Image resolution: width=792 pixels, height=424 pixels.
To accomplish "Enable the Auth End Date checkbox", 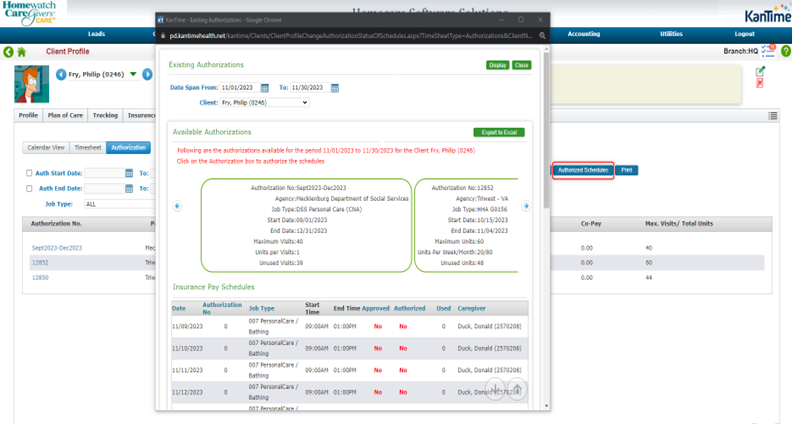I will pos(29,188).
